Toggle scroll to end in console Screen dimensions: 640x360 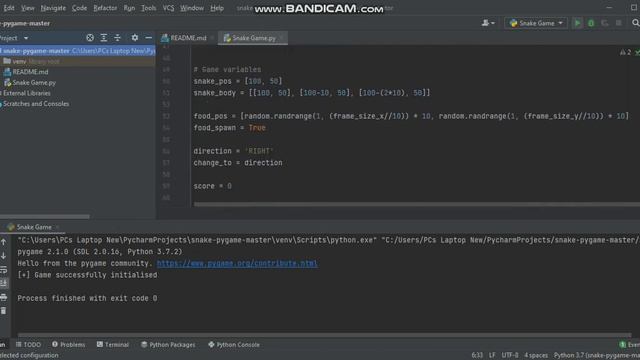click(4, 283)
